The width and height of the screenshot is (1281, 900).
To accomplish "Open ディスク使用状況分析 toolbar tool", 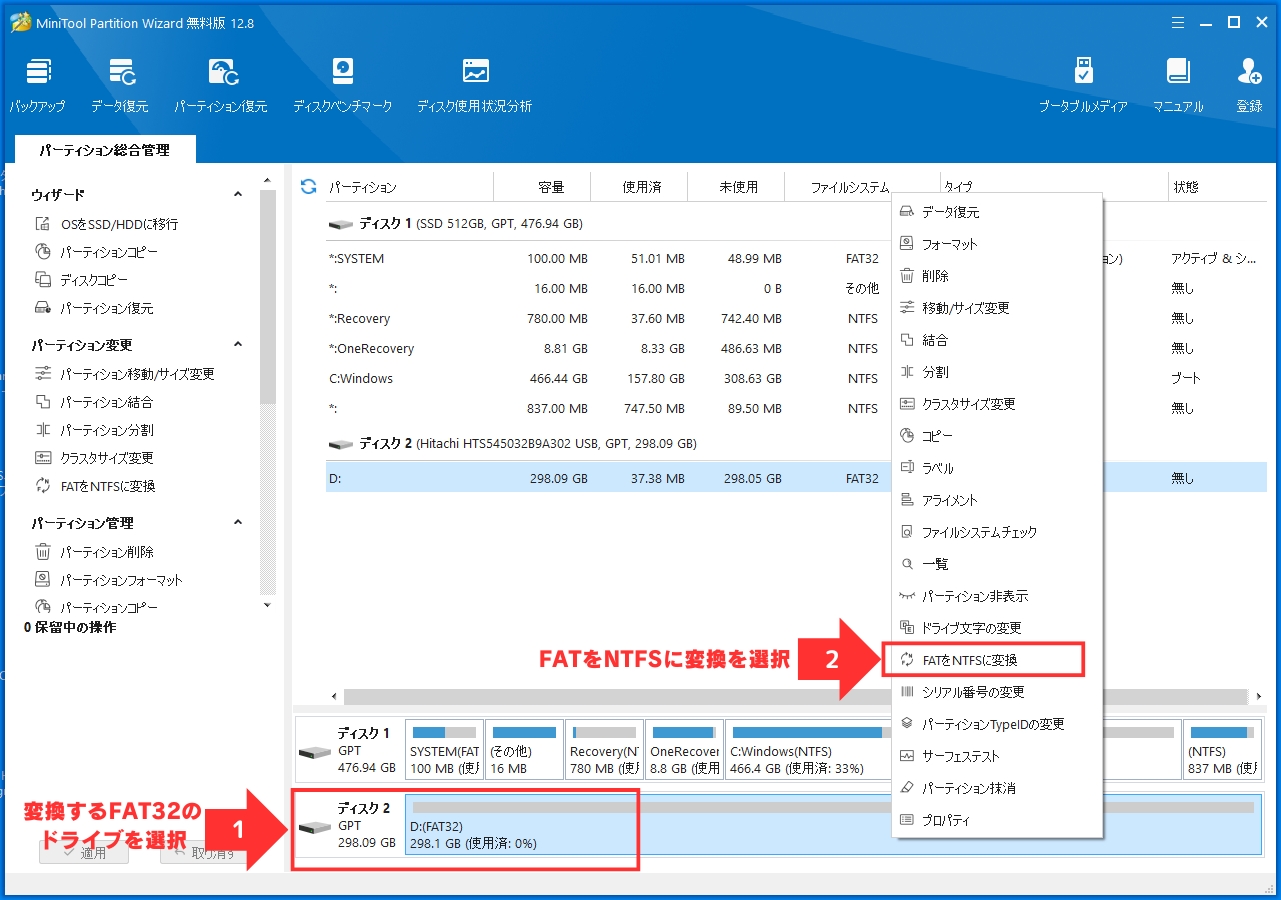I will point(474,85).
